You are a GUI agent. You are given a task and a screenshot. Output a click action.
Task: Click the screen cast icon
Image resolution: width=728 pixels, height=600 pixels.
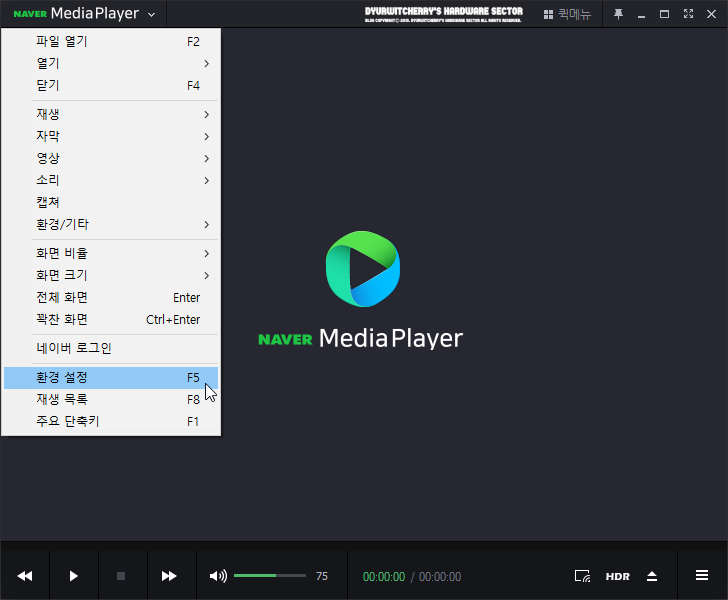point(582,576)
